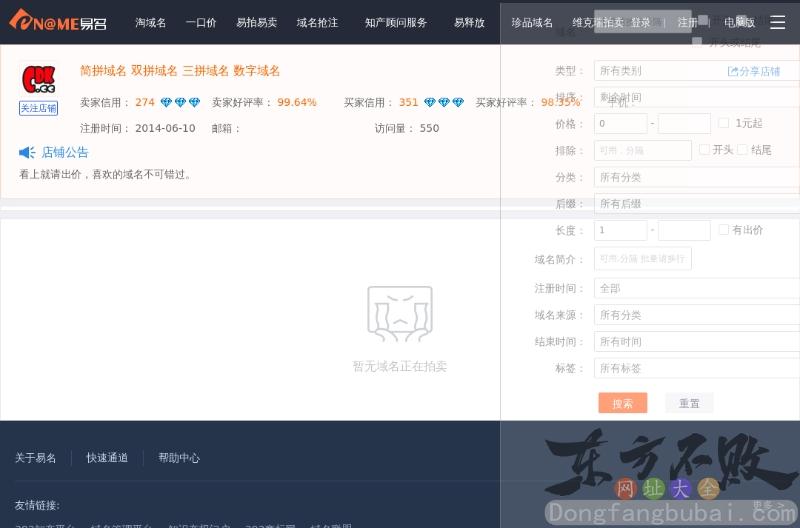Click the CDK.cc shop logo

[38, 80]
